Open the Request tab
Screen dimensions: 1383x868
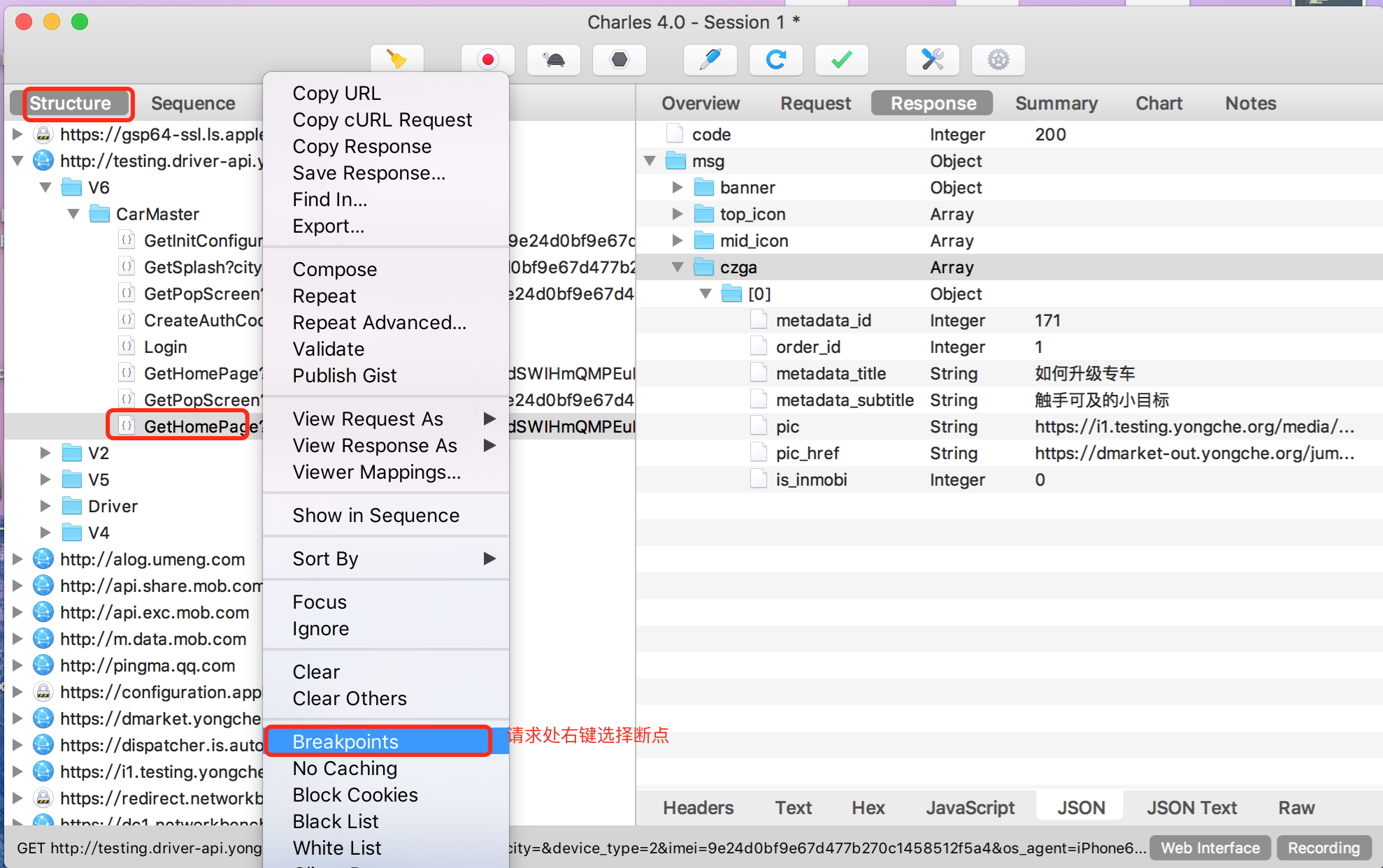(x=815, y=103)
